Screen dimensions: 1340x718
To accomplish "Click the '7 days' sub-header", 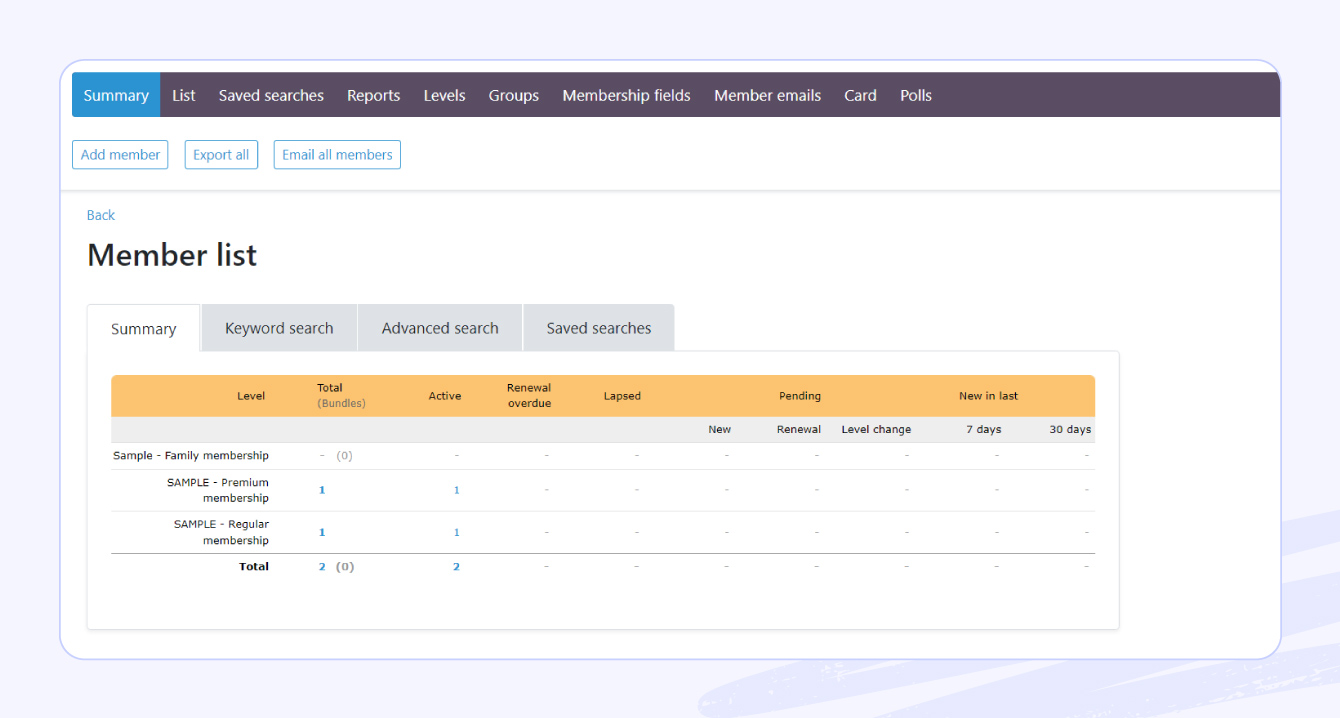I will click(983, 429).
